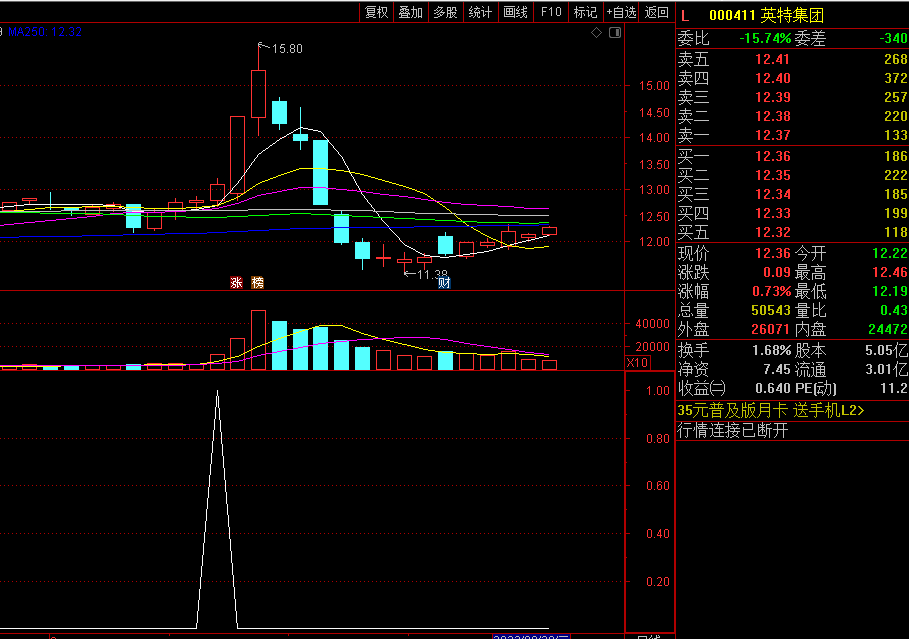
Task: Click the 内盘 value 24472
Action: (888, 330)
